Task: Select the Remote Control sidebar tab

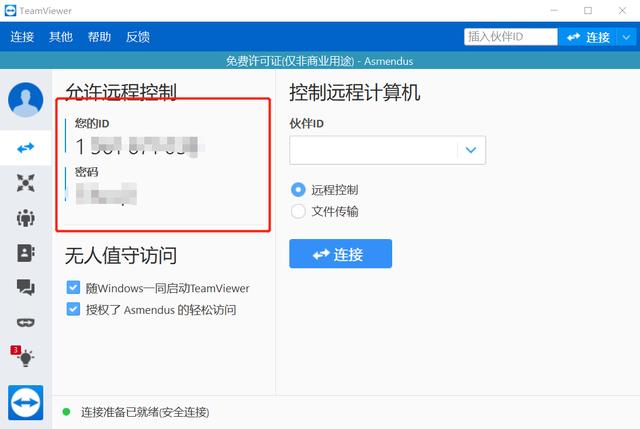Action: (x=26, y=148)
